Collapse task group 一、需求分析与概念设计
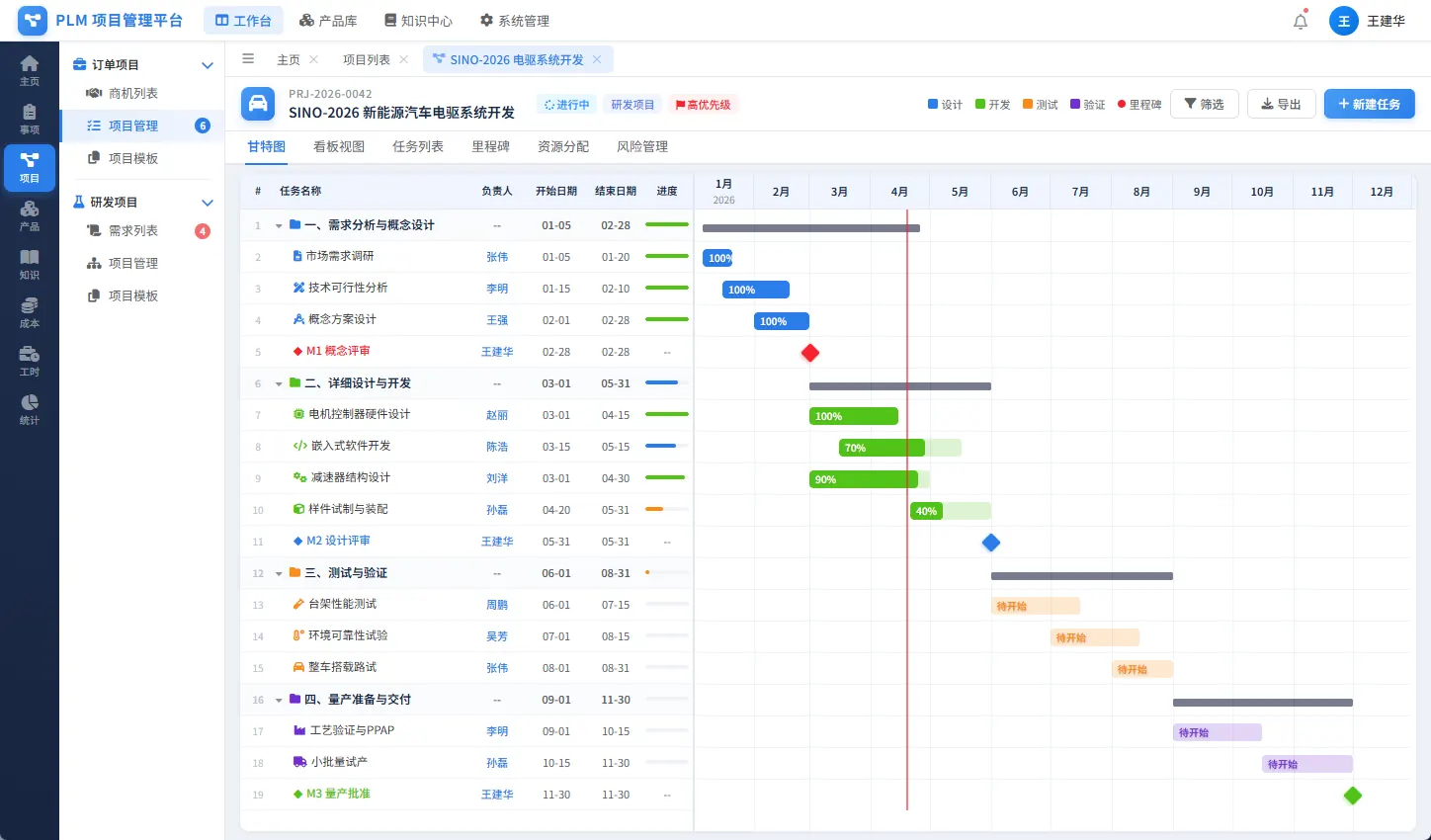The width and height of the screenshot is (1431, 840). tap(277, 224)
